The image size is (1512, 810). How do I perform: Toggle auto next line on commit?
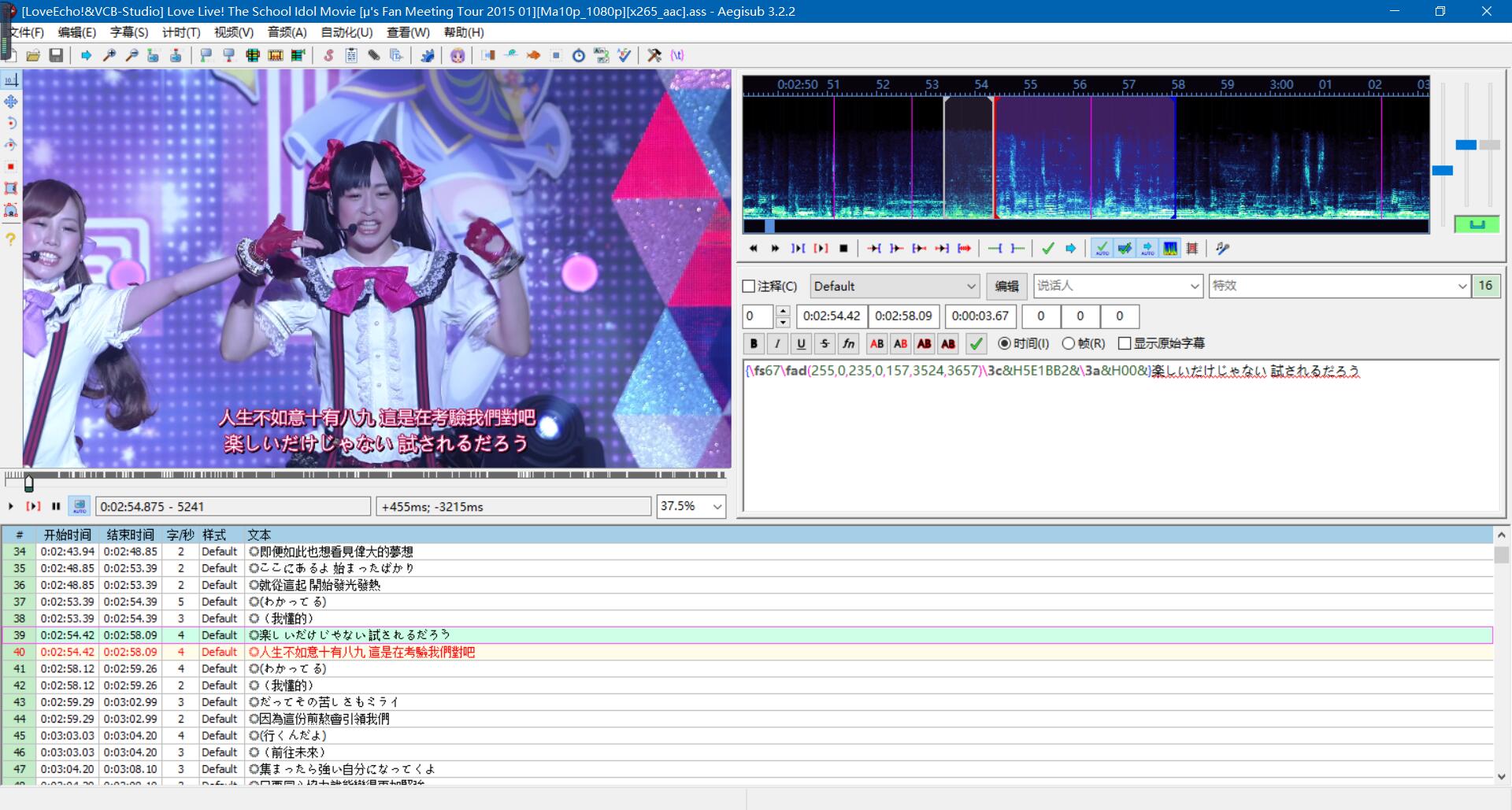[1125, 248]
